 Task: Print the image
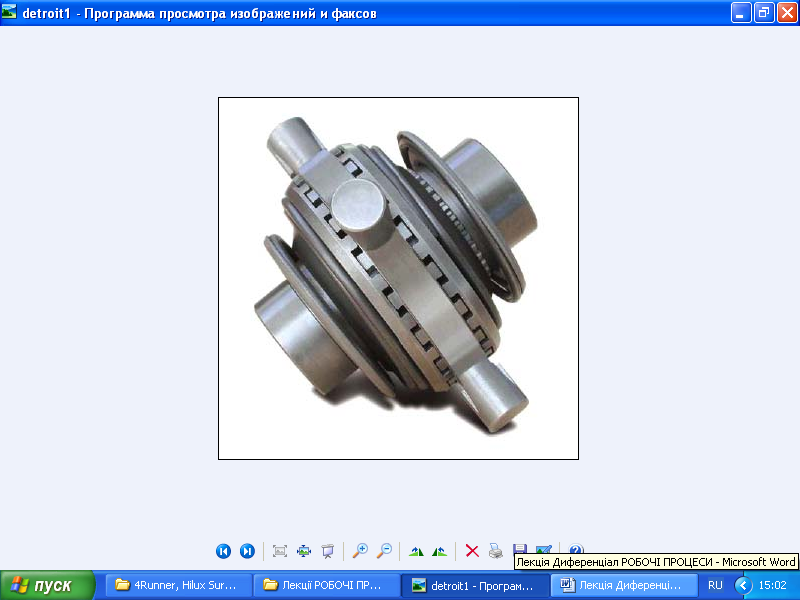pyautogui.click(x=496, y=551)
